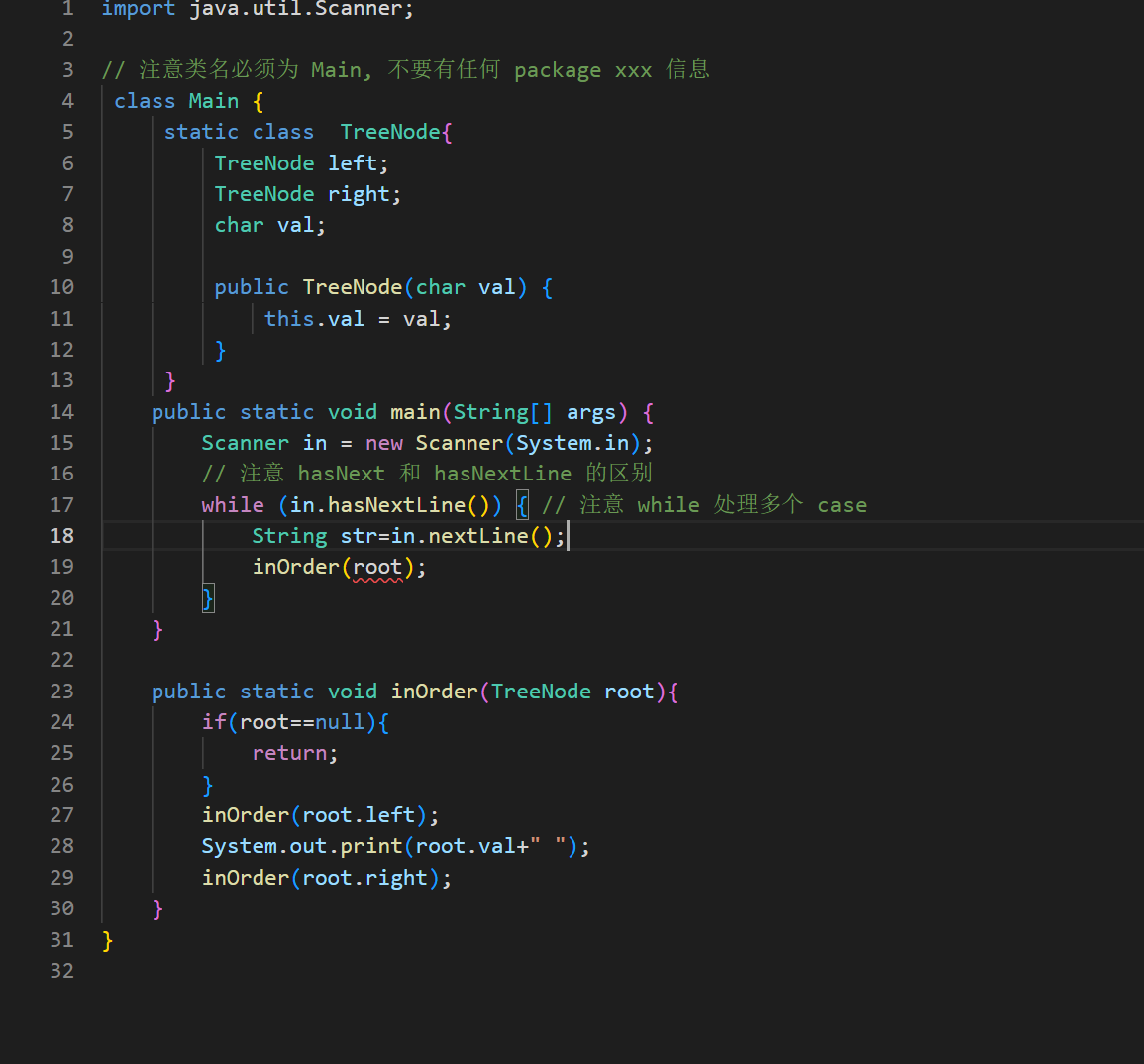The height and width of the screenshot is (1064, 1144).
Task: Click 'return;' on line 25
Action: 295,753
